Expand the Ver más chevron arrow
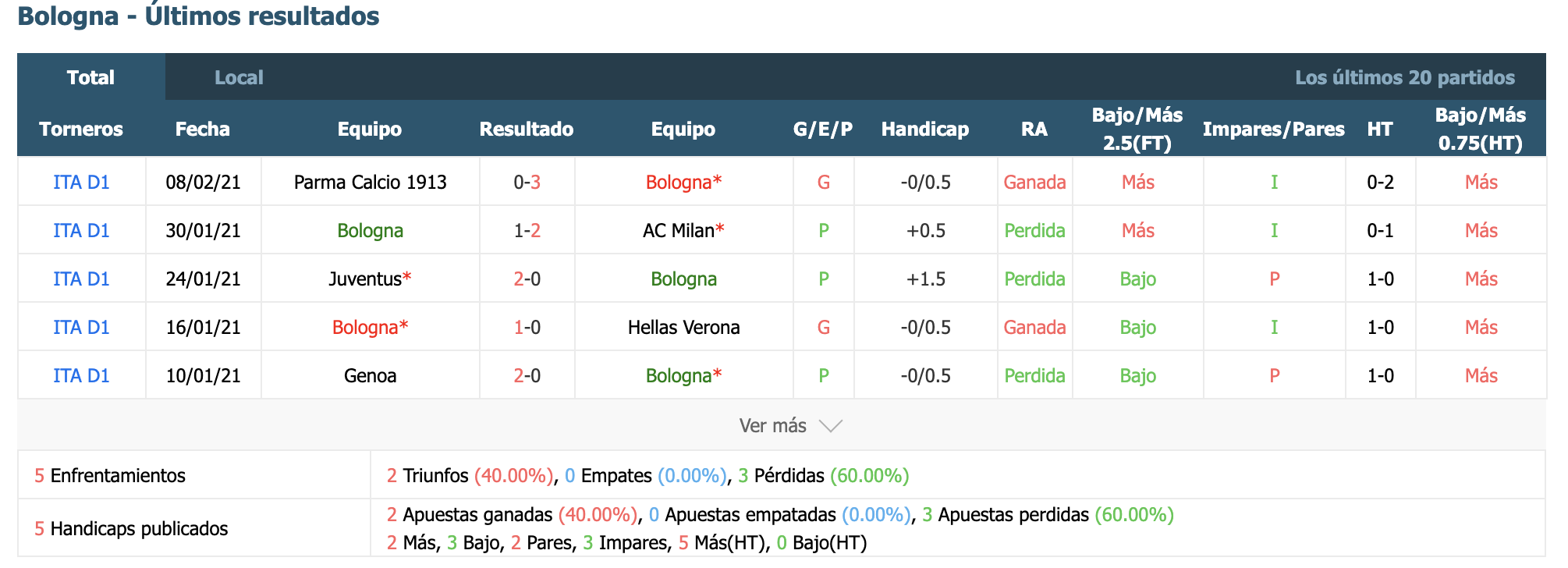This screenshot has width=1568, height=568. (x=831, y=426)
